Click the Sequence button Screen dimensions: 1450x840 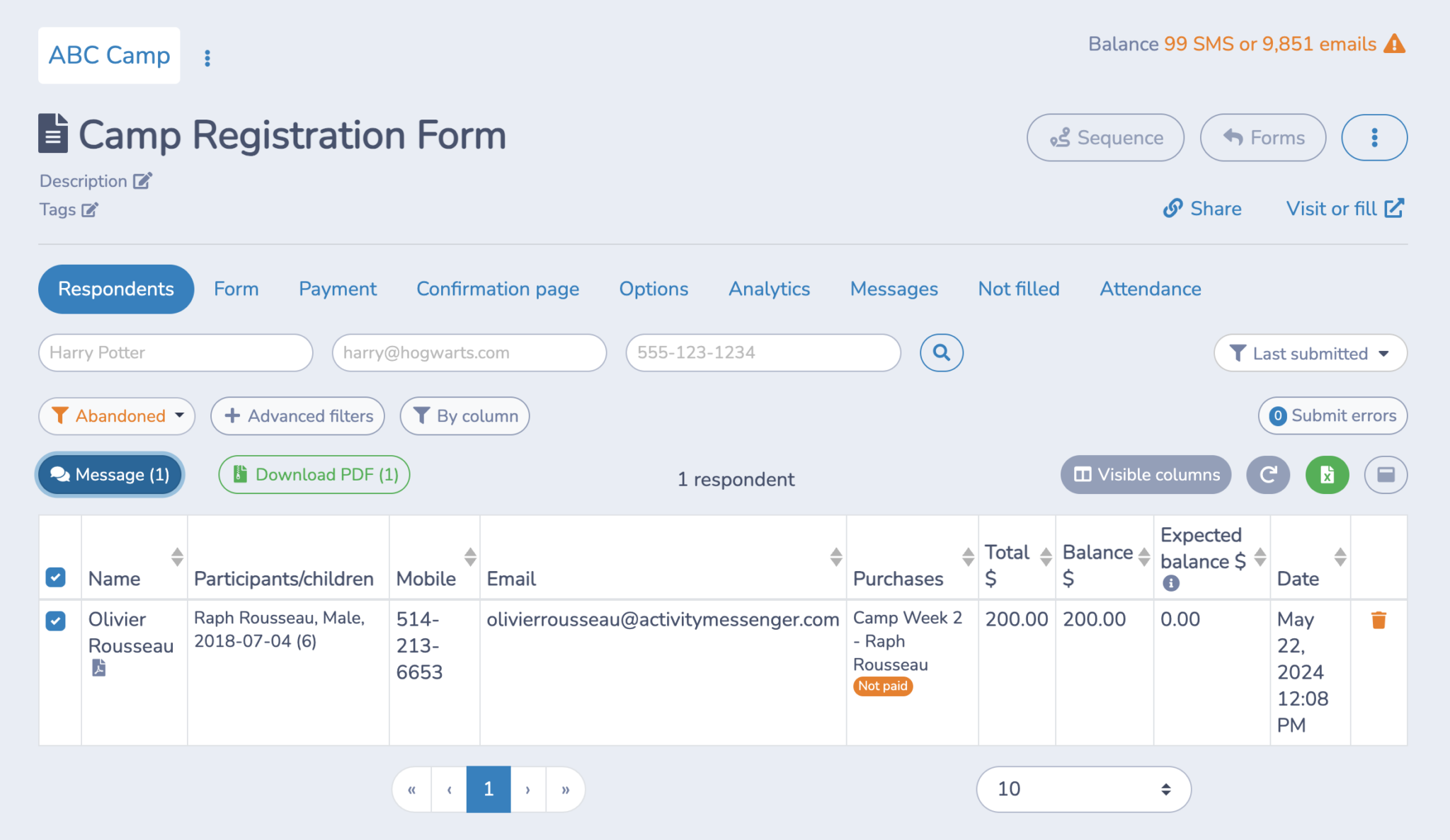[1105, 137]
